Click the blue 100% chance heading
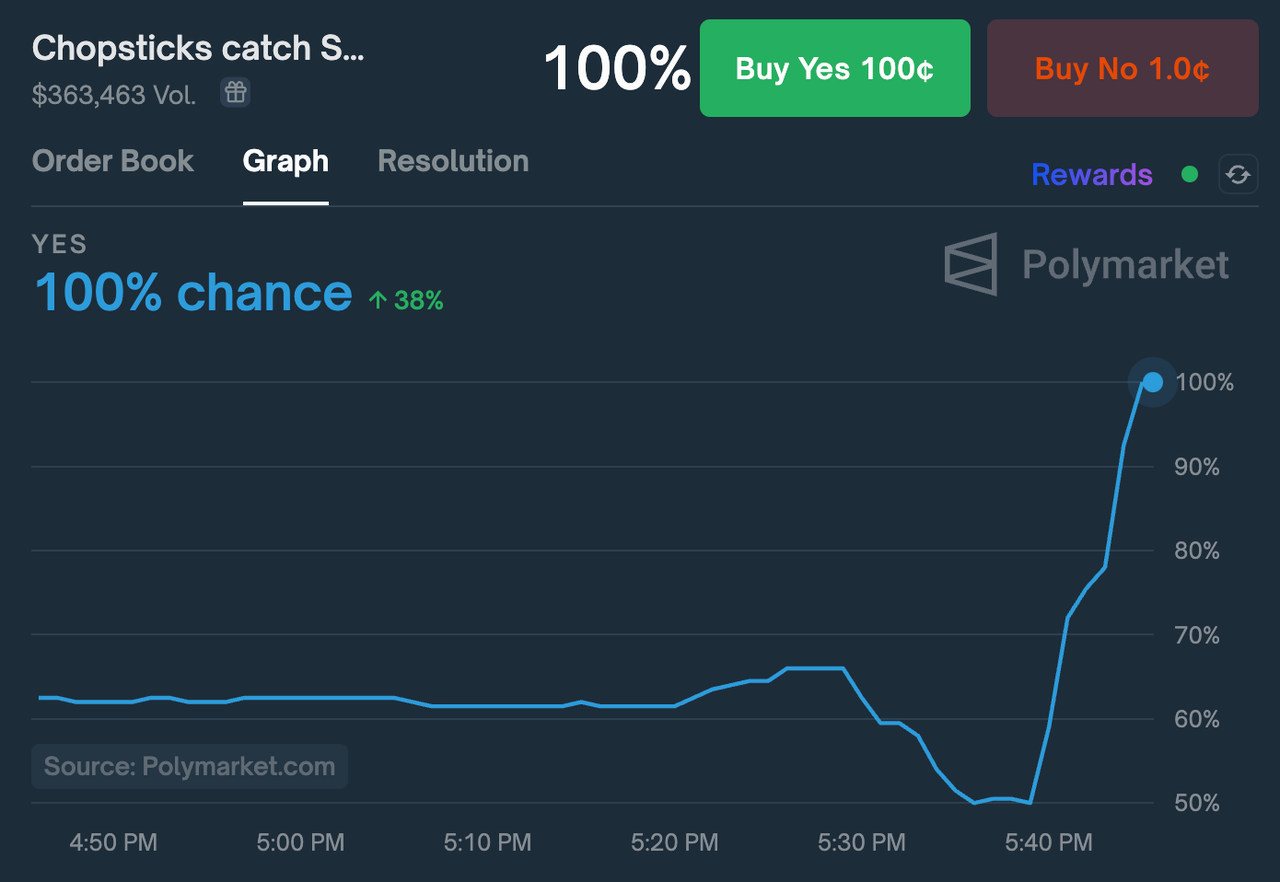The height and width of the screenshot is (882, 1280). (x=193, y=292)
